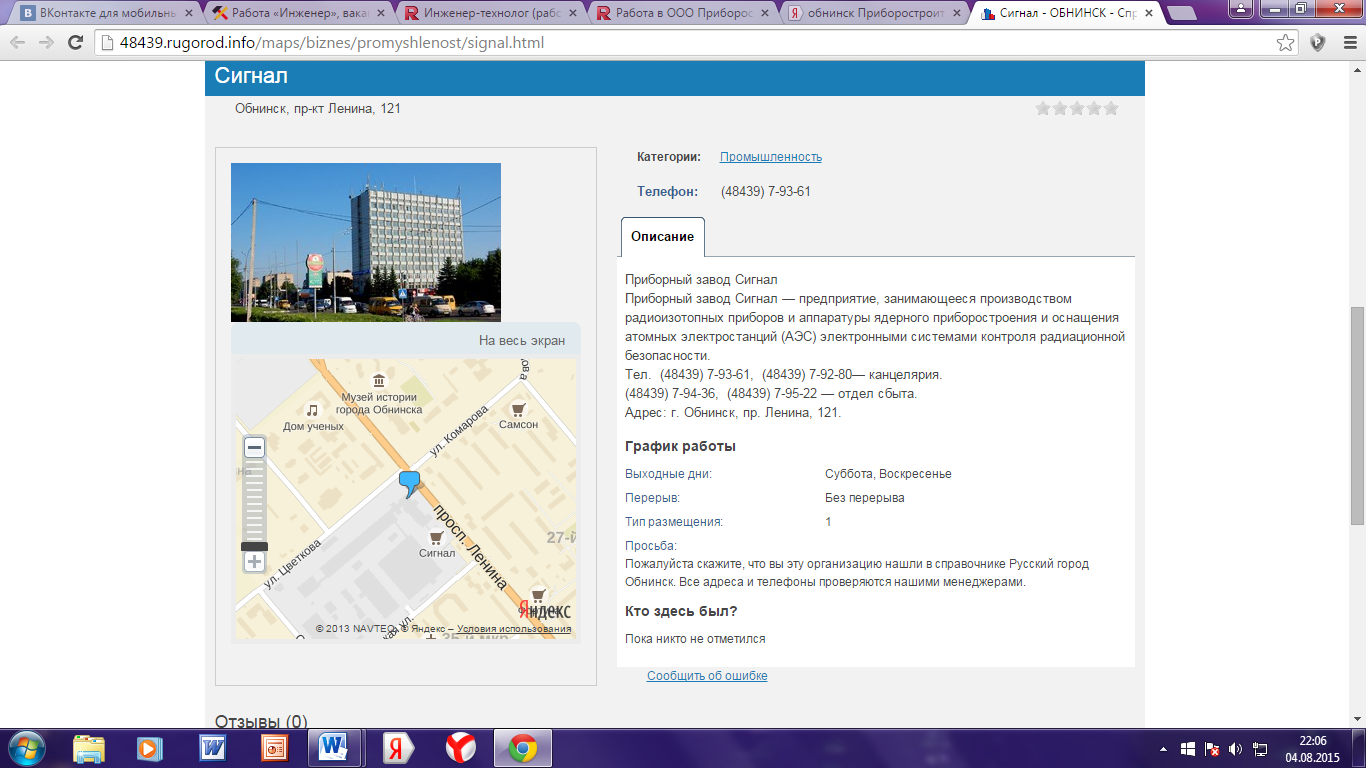This screenshot has height=768, width=1366.
Task: Expand the map with На весь экран
Action: 522,340
